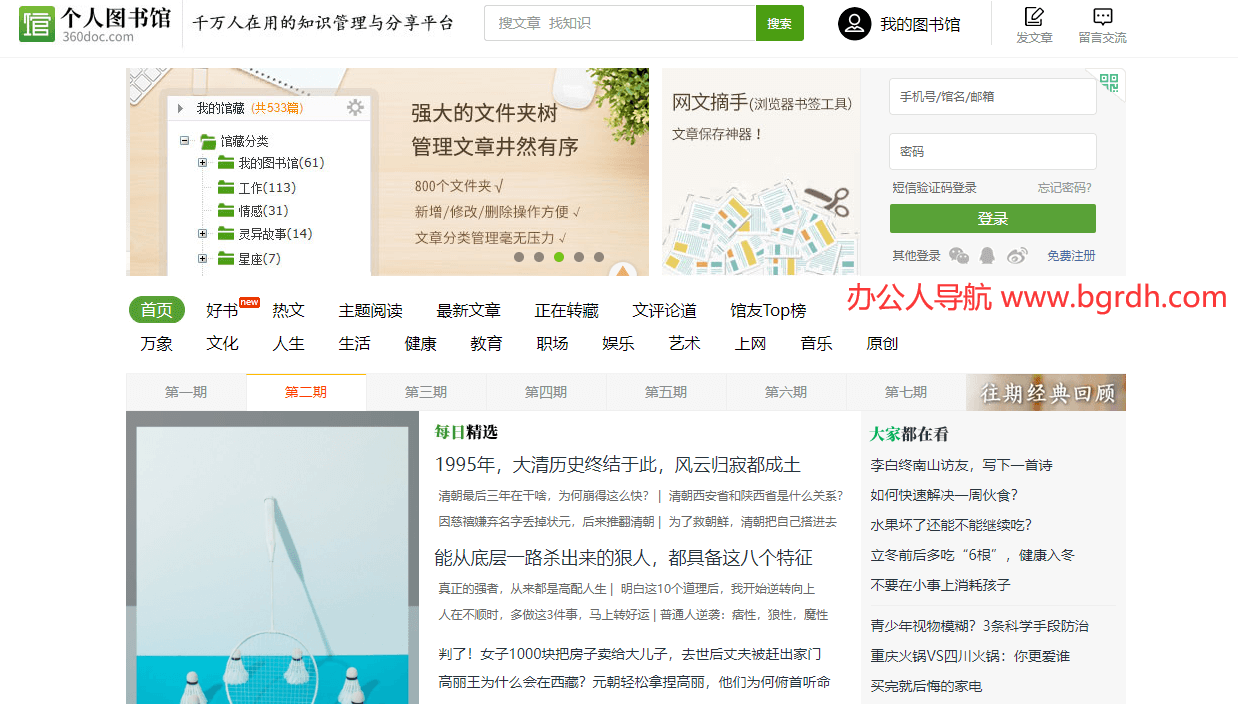The height and width of the screenshot is (704, 1238).
Task: Log in with the Weibo icon
Action: [x=1016, y=256]
